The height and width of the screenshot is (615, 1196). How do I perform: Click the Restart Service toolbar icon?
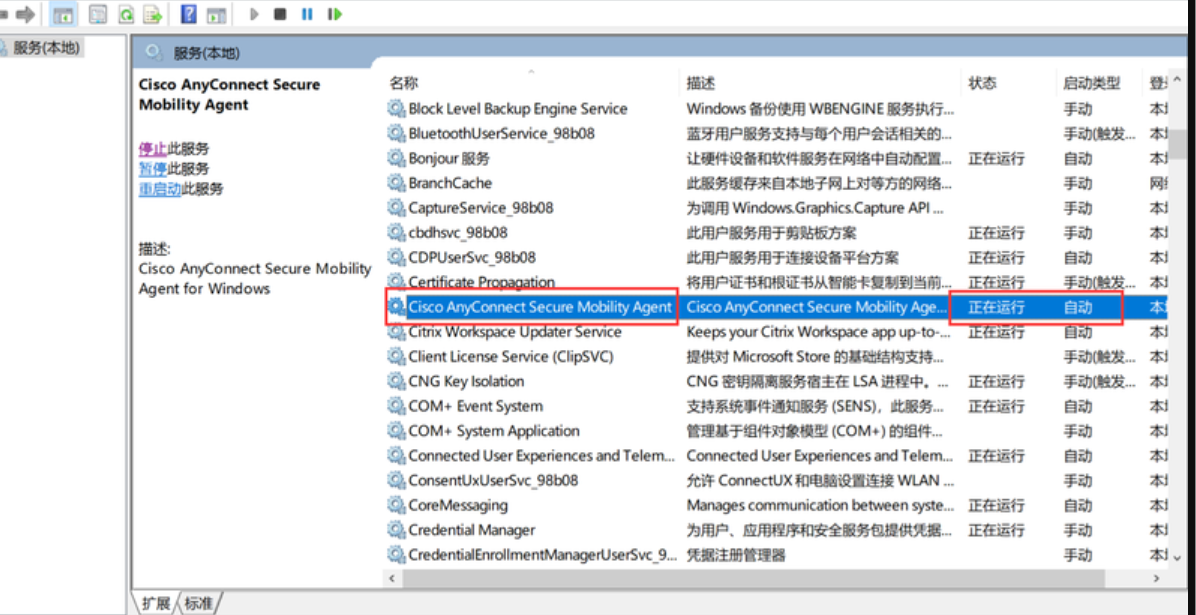pyautogui.click(x=335, y=14)
